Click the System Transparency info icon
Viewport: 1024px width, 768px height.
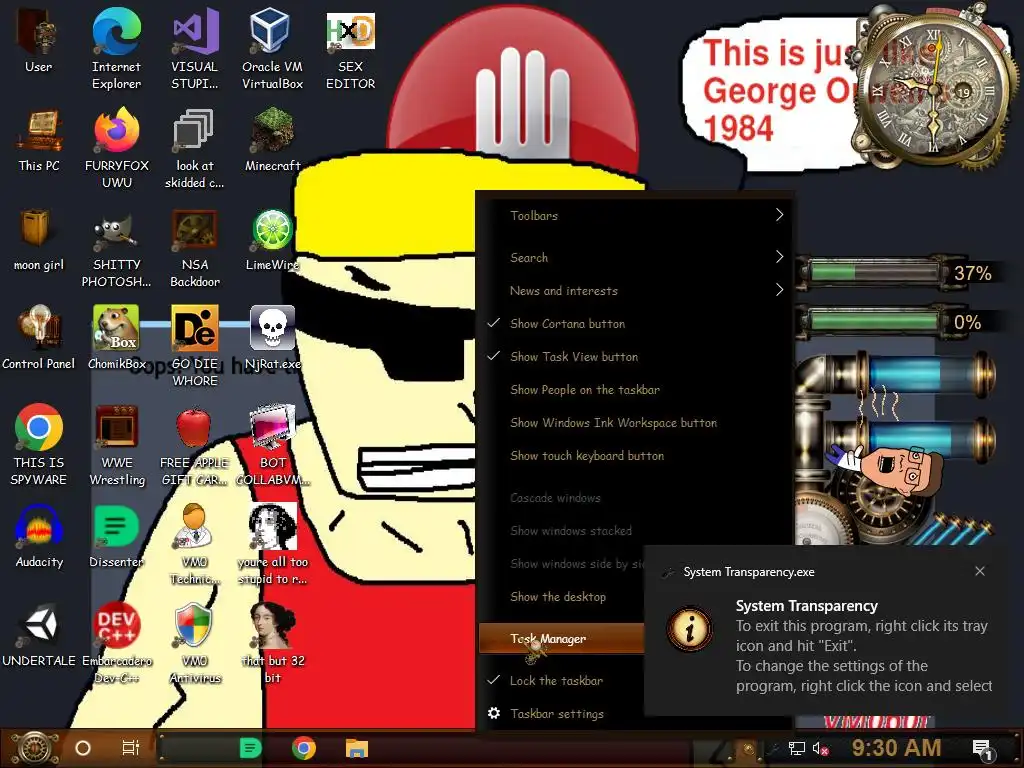[690, 629]
